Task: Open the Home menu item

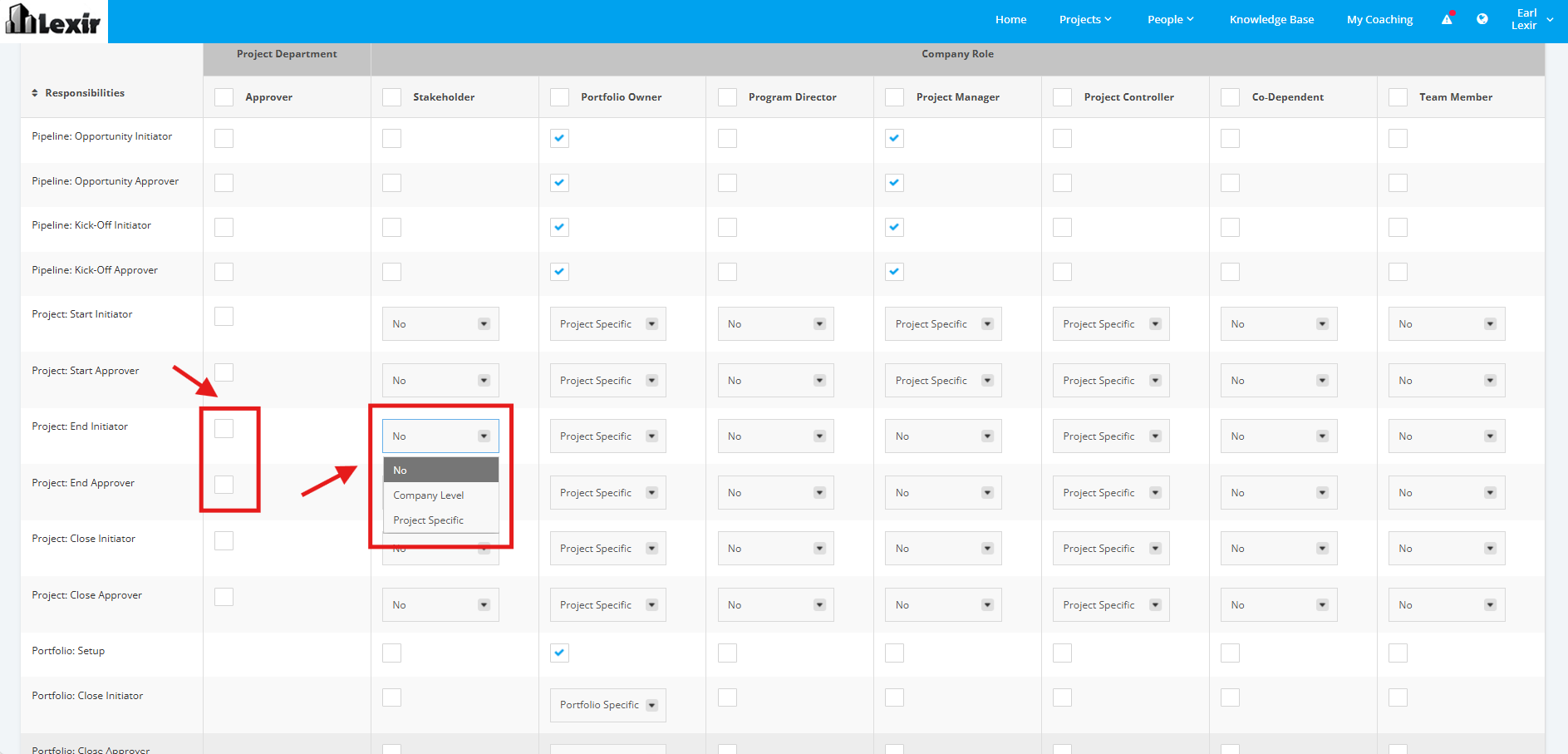Action: [x=1011, y=20]
